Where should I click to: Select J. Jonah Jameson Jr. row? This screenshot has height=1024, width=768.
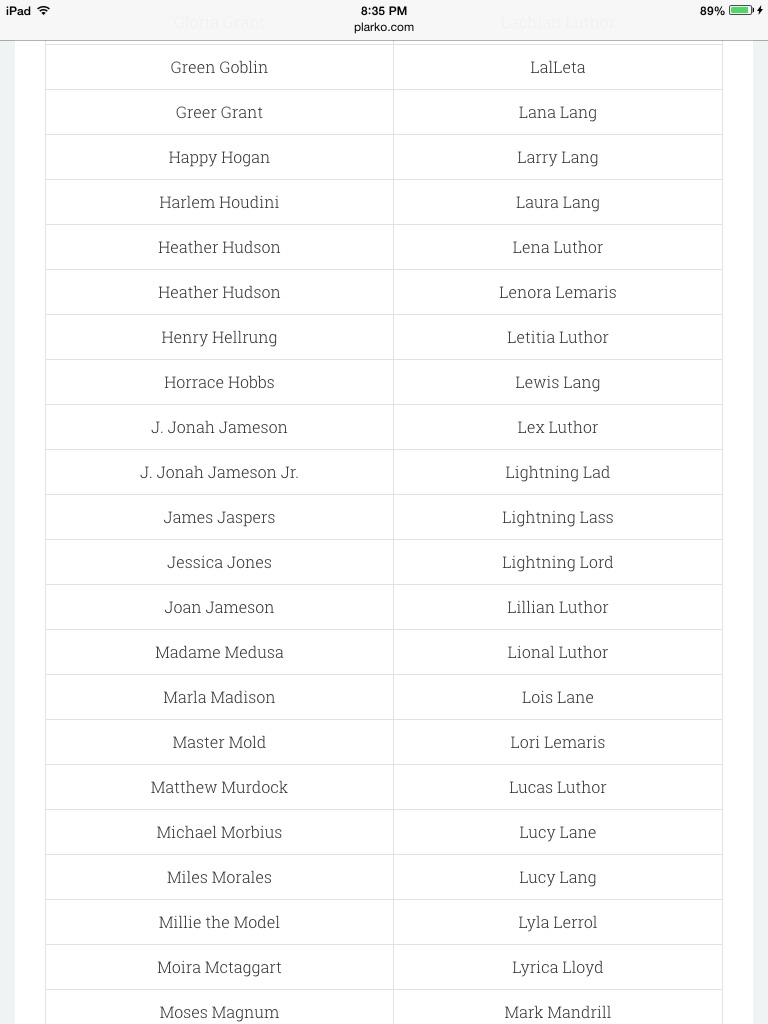(219, 472)
